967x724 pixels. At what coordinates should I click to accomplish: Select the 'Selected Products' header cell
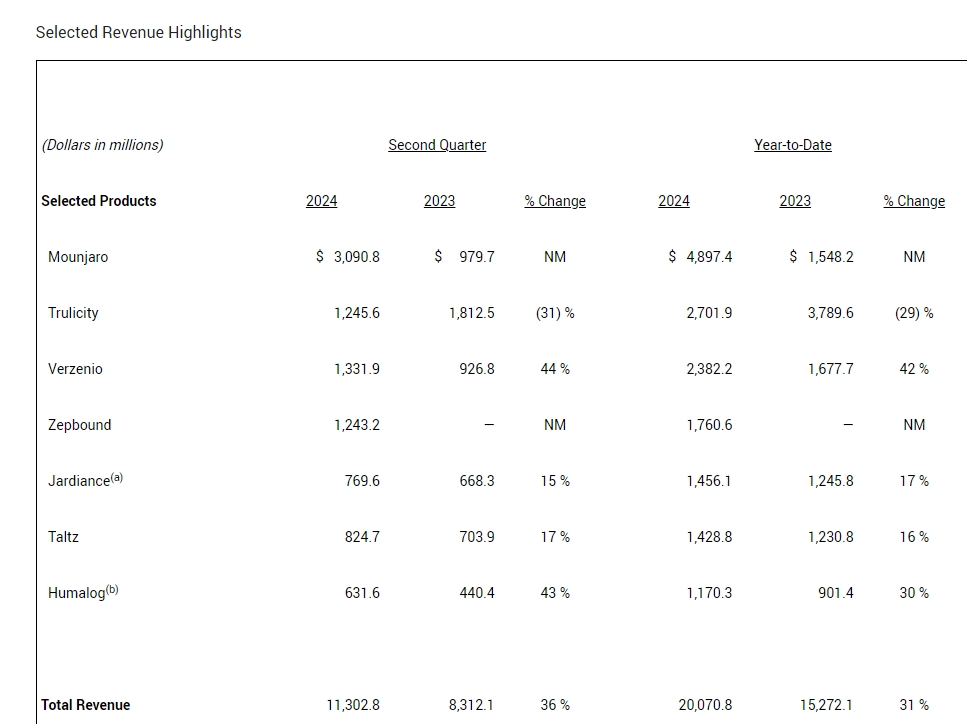point(99,201)
